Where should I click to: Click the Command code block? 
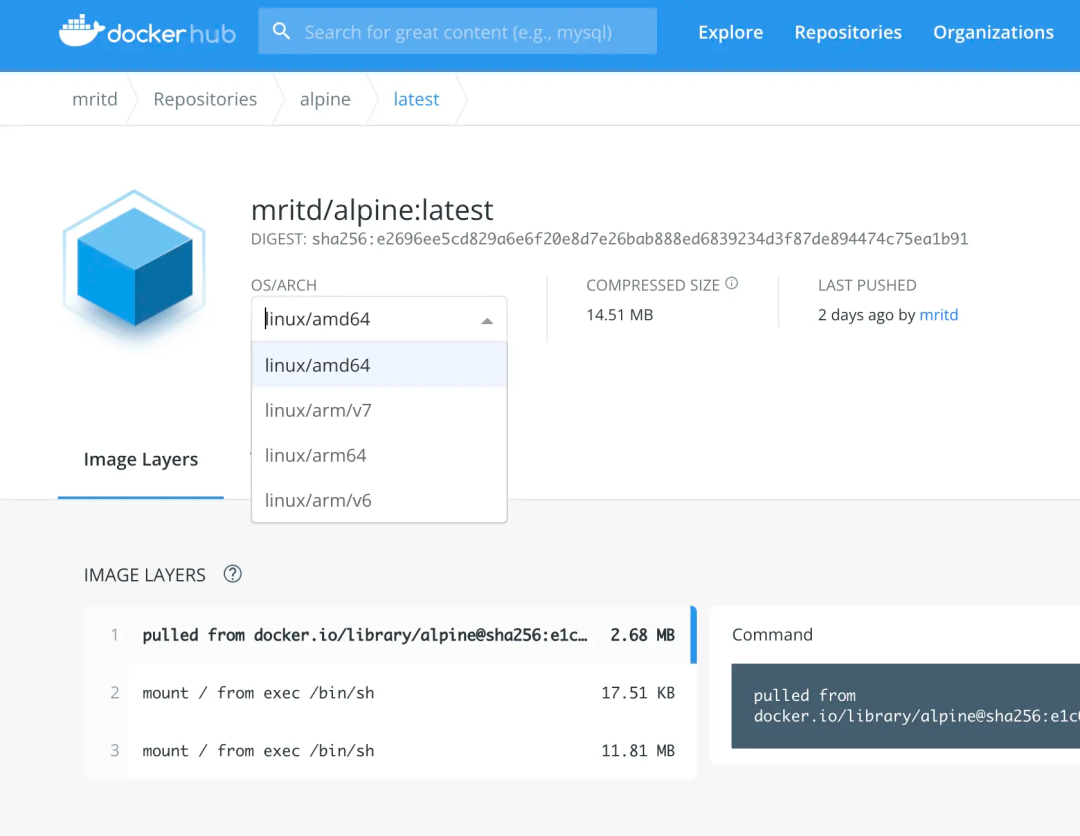tap(905, 706)
